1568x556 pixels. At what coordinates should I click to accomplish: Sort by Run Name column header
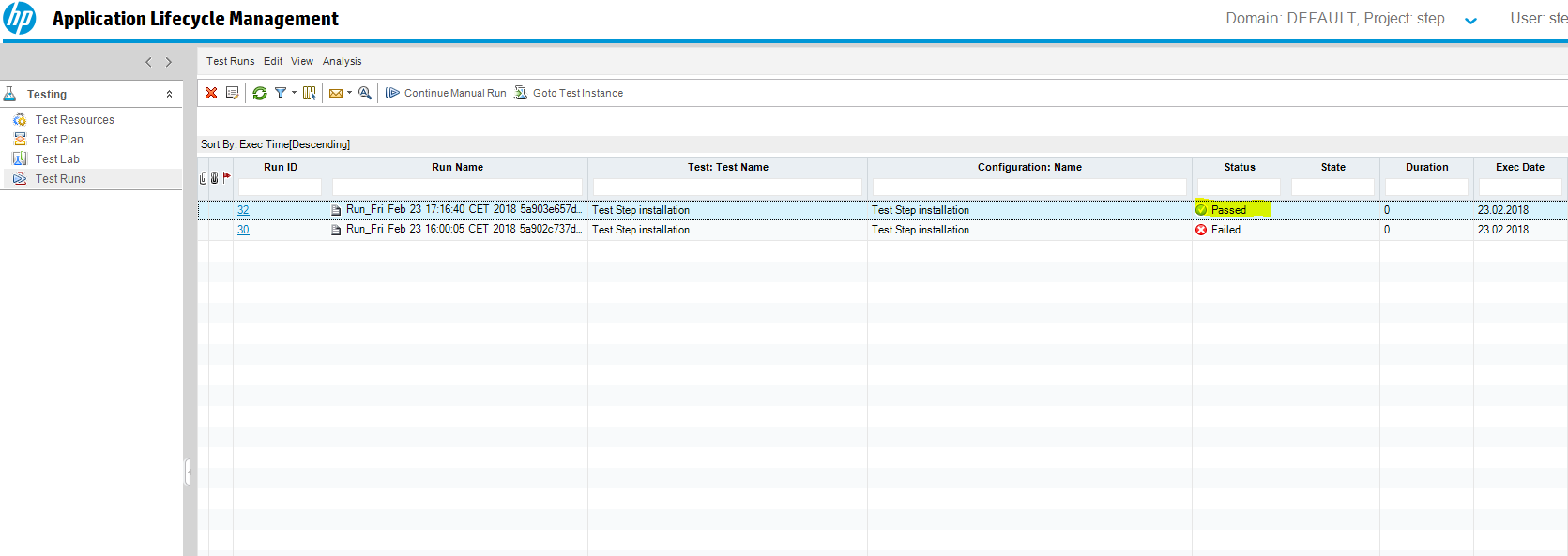coord(457,167)
